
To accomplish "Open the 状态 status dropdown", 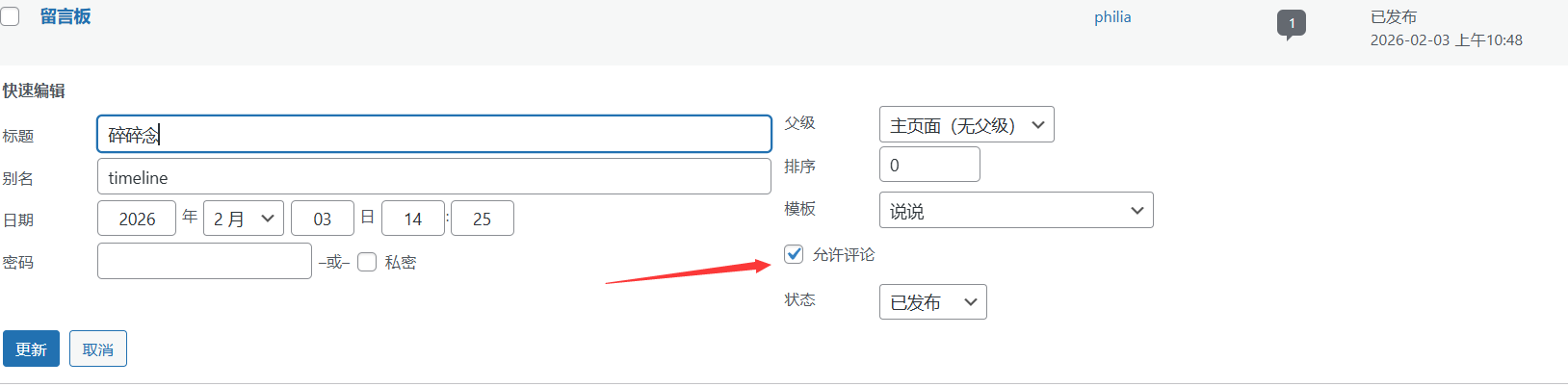I will coord(933,302).
